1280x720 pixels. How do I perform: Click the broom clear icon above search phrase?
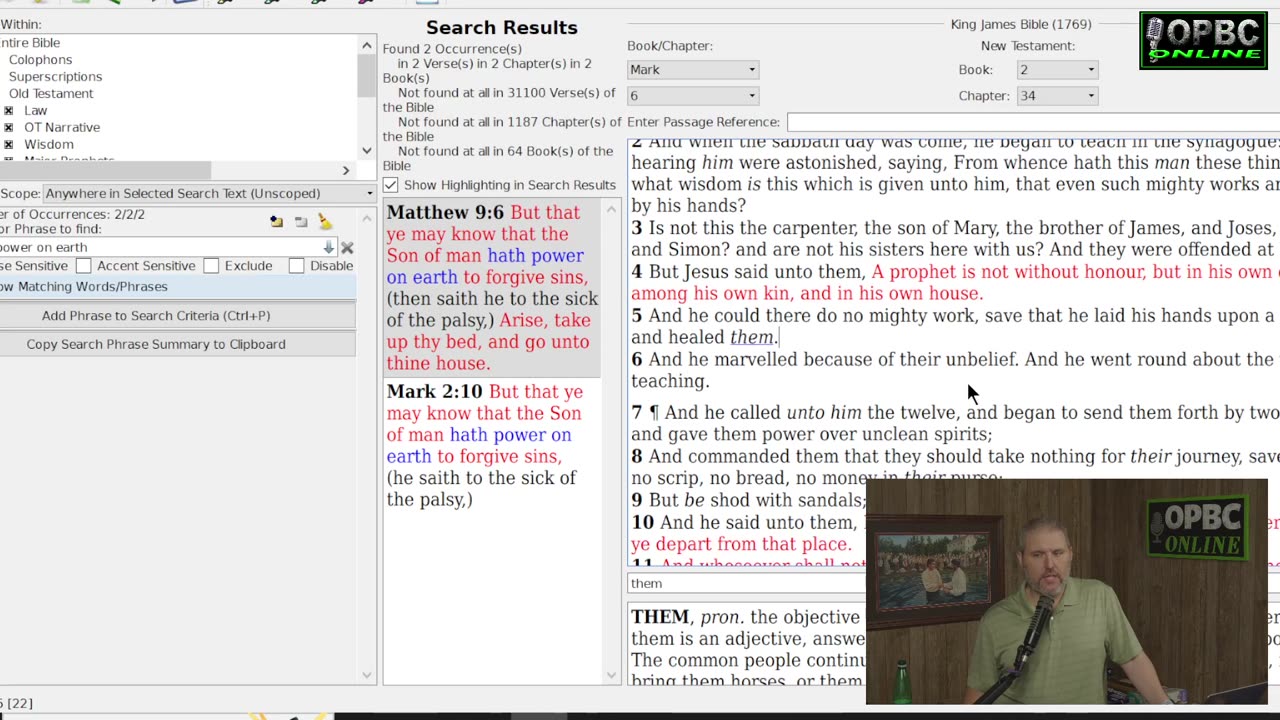(x=324, y=221)
